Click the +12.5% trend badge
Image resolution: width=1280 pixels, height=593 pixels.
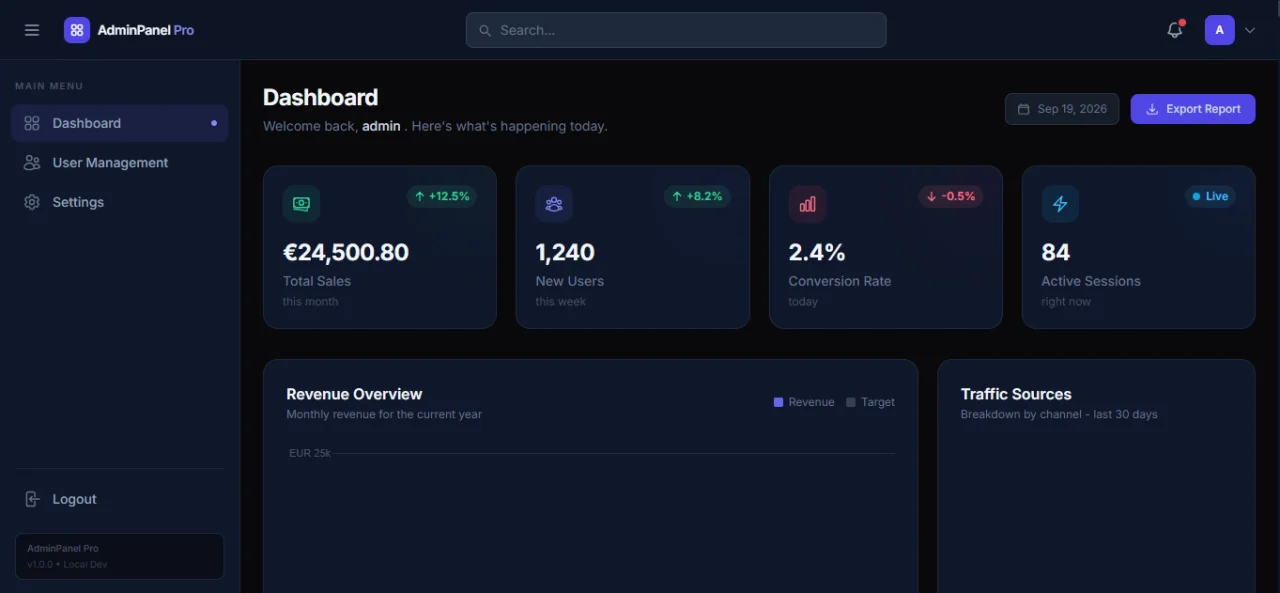(x=442, y=196)
